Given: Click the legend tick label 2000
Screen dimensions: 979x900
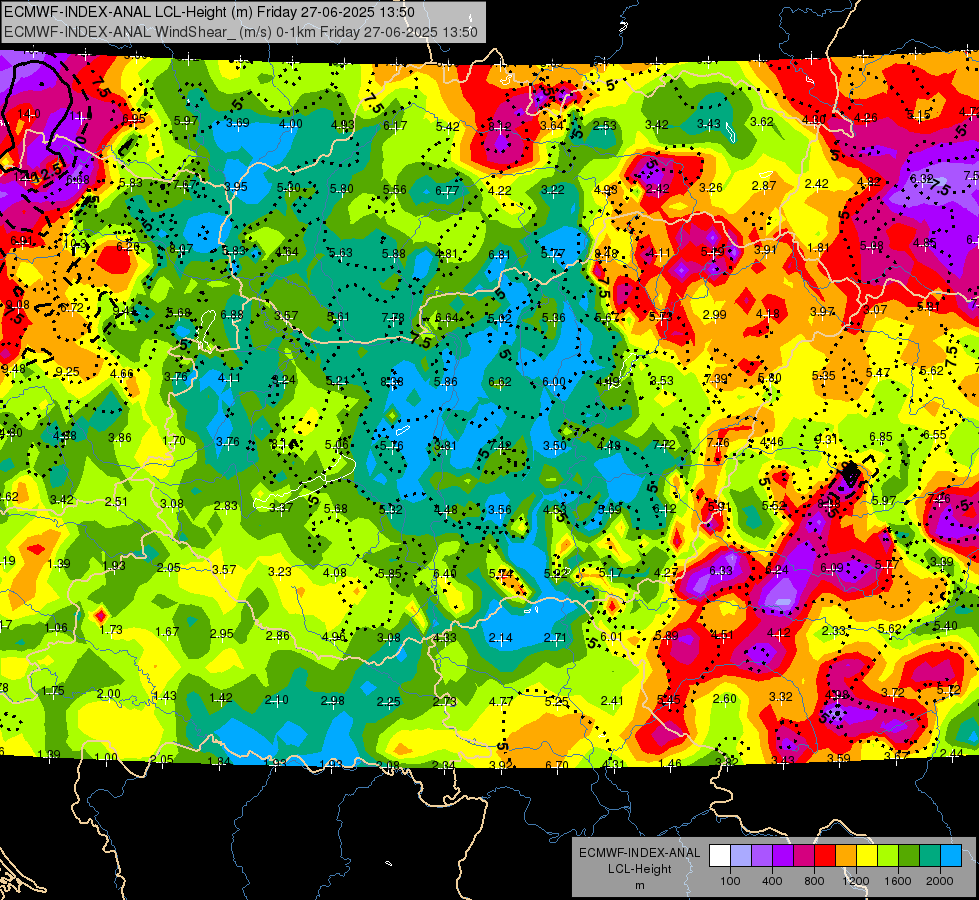Looking at the screenshot, I should tap(939, 881).
